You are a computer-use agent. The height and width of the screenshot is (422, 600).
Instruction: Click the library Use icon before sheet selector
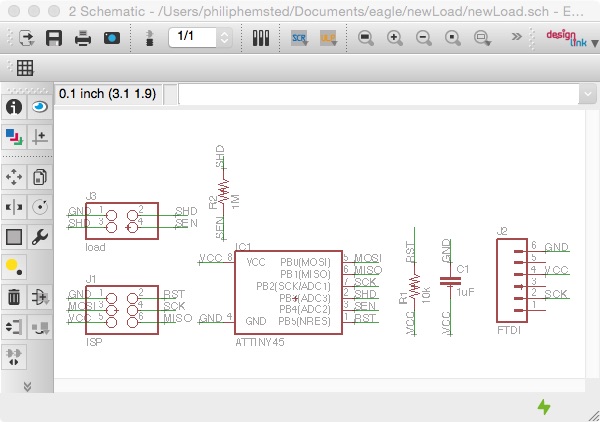point(150,38)
